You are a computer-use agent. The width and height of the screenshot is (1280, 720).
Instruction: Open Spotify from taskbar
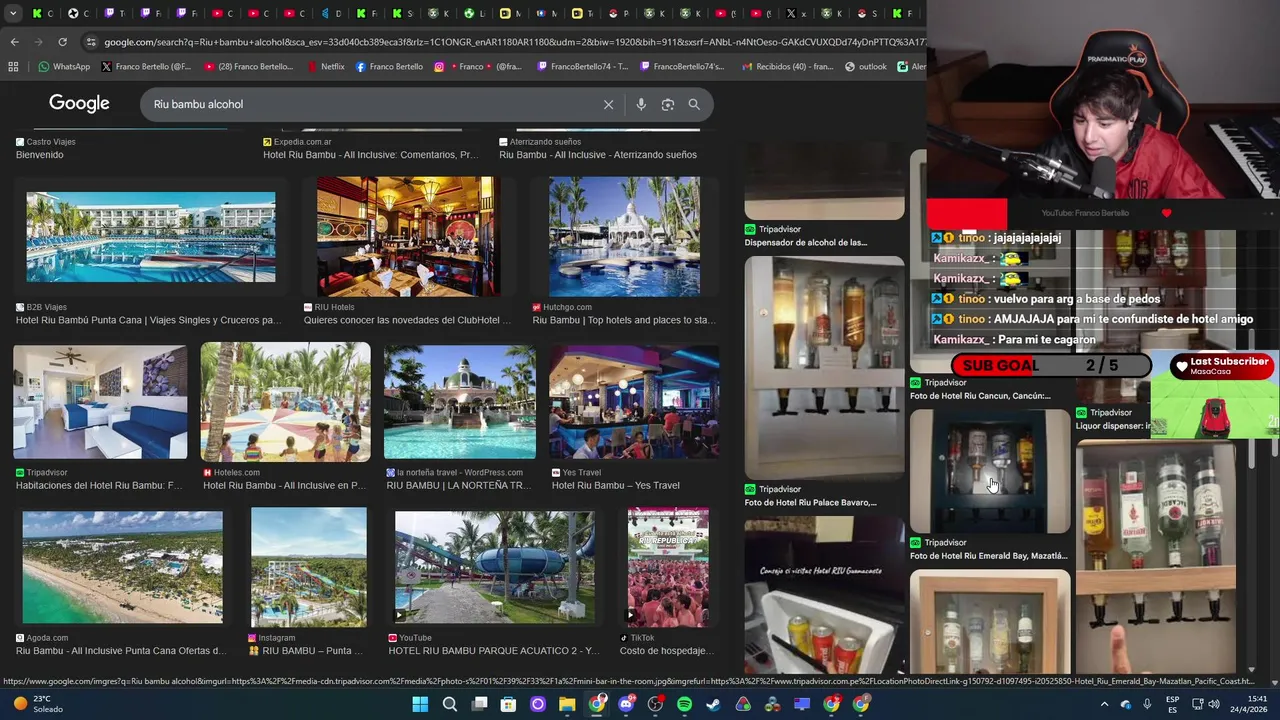[684, 704]
